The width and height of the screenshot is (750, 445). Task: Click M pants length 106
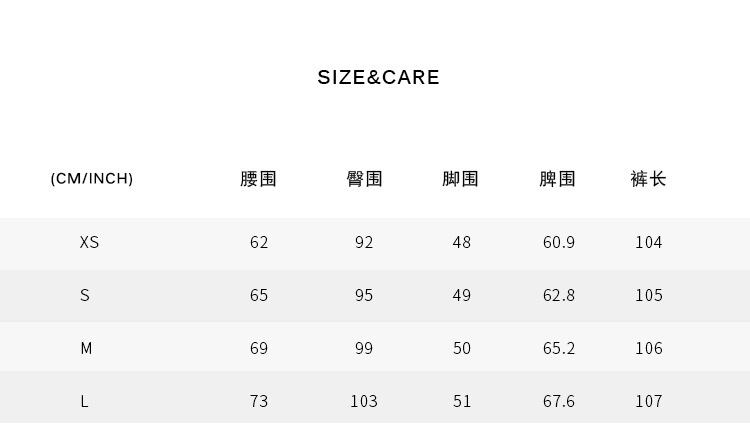pos(648,348)
